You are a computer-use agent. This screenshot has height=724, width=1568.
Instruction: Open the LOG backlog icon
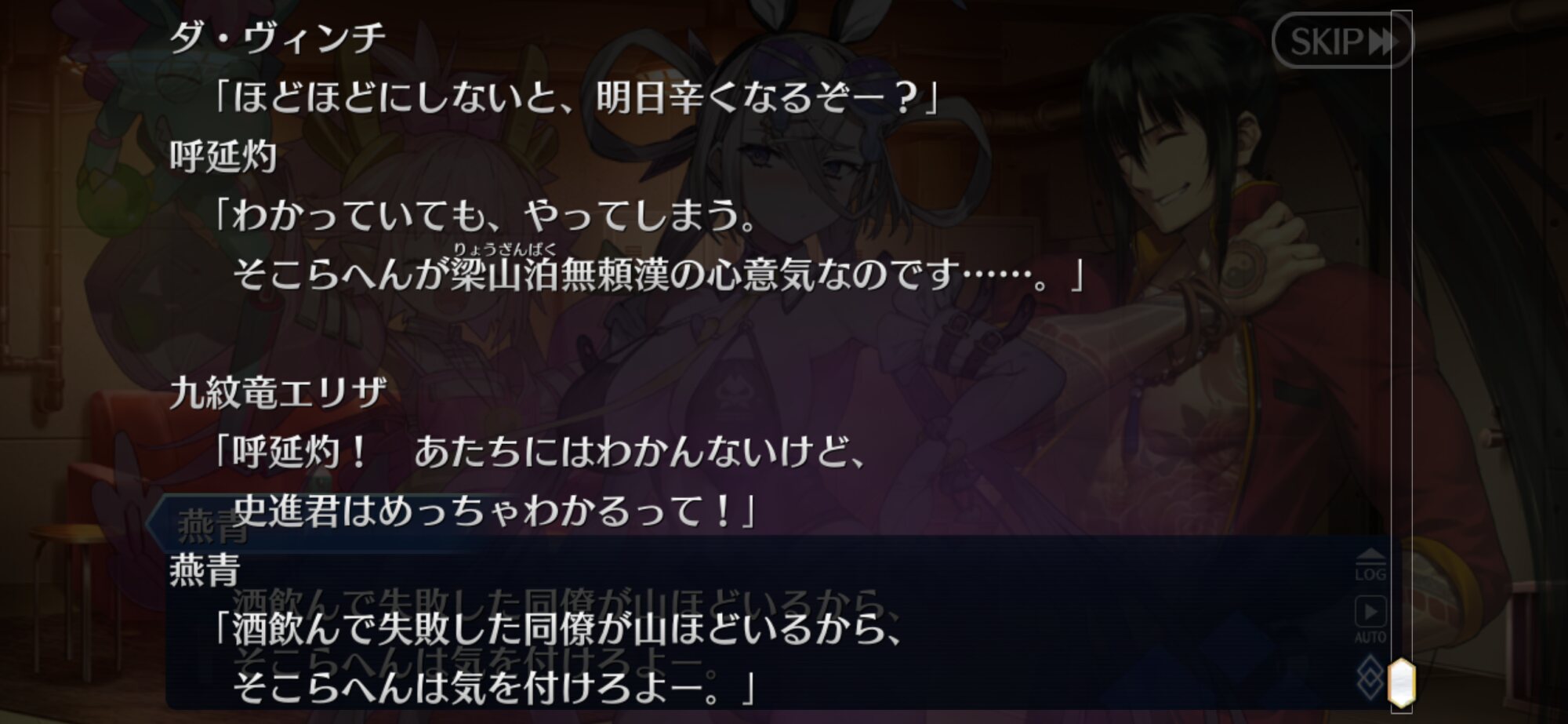(1370, 565)
